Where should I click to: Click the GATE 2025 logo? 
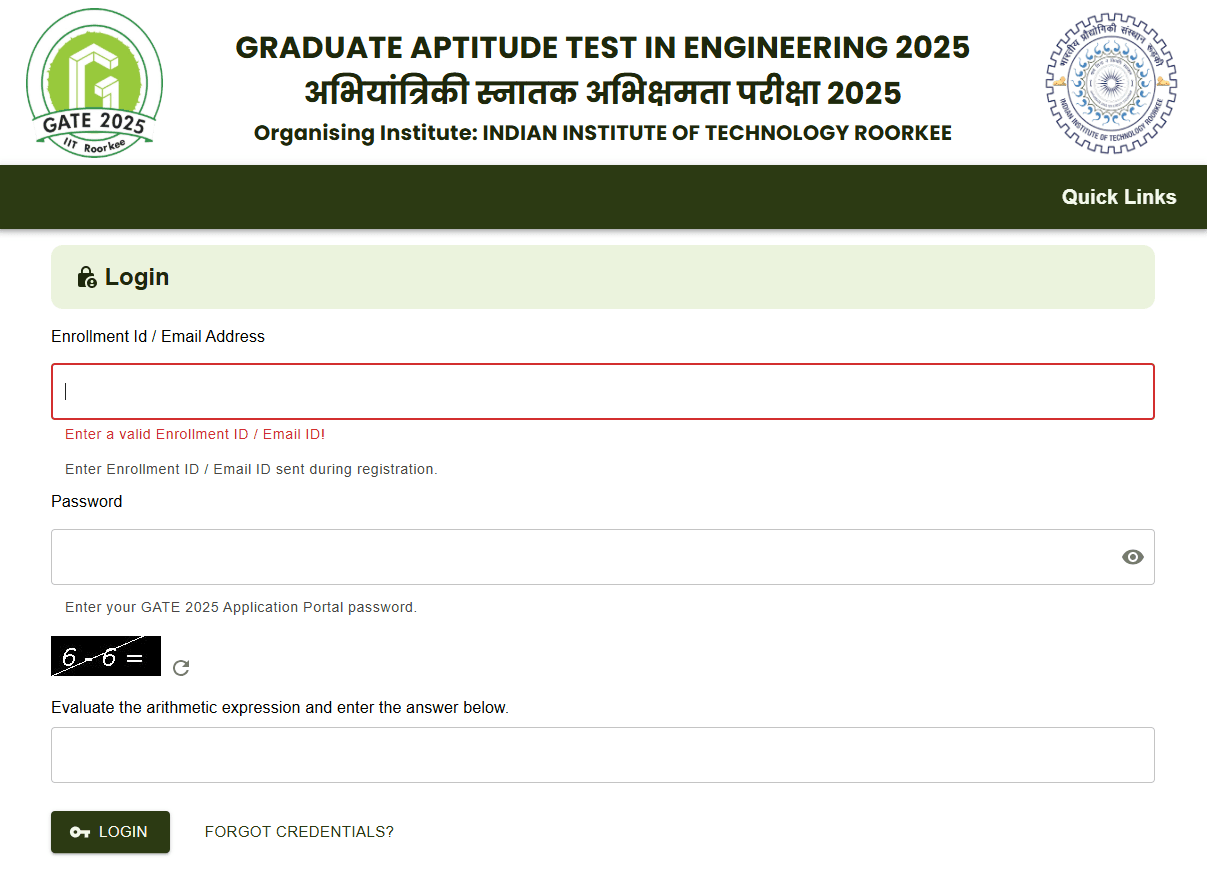(94, 82)
